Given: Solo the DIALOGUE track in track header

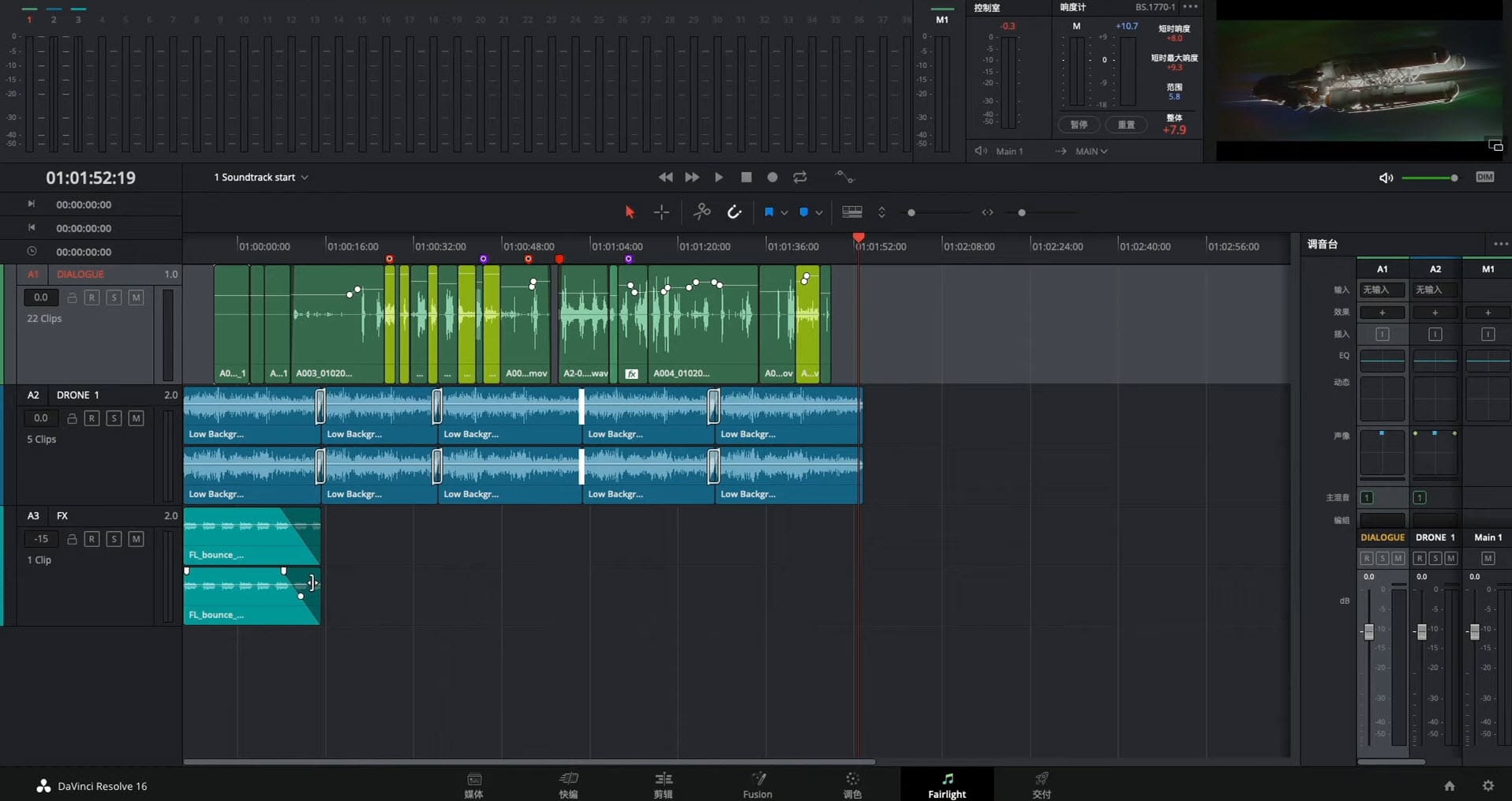Looking at the screenshot, I should click(114, 298).
